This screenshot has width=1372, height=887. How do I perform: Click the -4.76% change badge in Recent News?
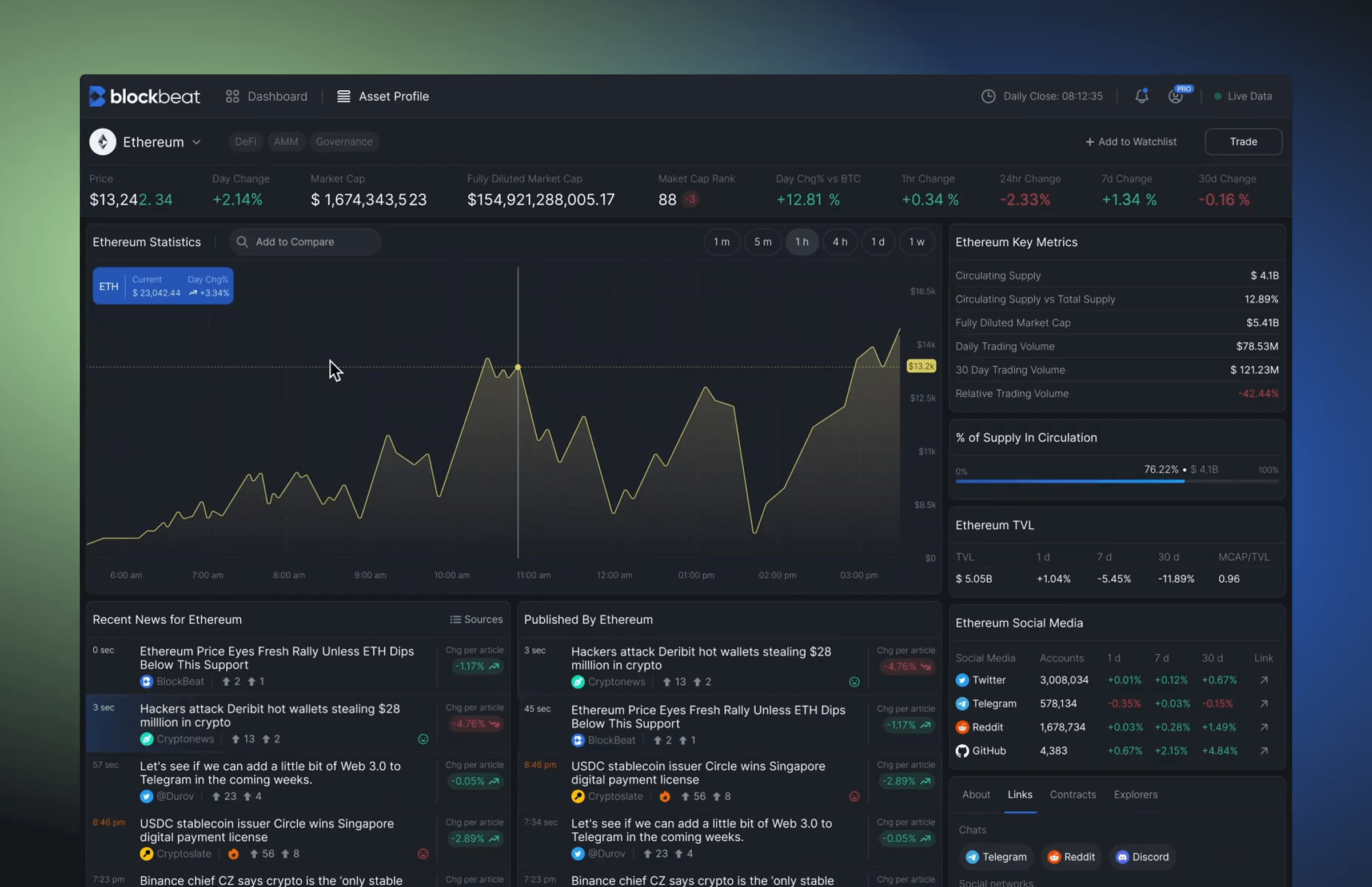pos(476,724)
